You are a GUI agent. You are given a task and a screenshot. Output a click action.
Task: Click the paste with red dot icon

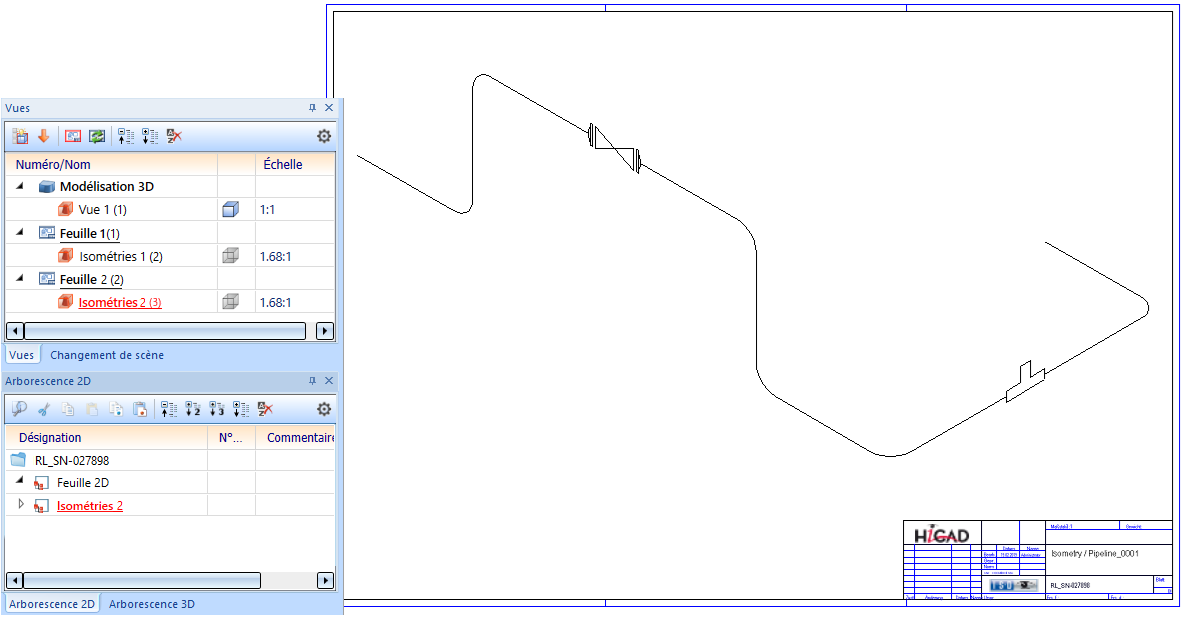(x=140, y=409)
